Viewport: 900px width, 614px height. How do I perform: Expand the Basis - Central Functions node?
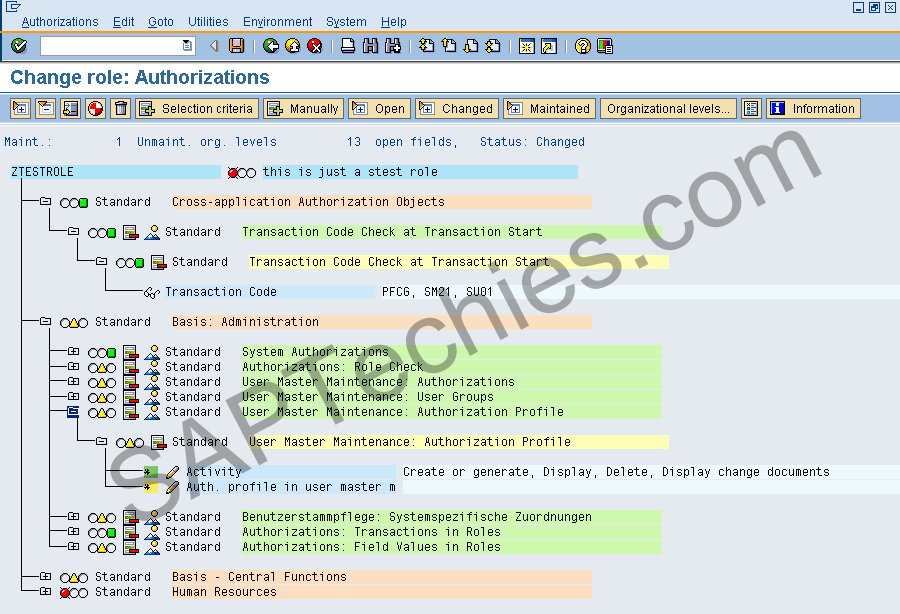[x=46, y=576]
